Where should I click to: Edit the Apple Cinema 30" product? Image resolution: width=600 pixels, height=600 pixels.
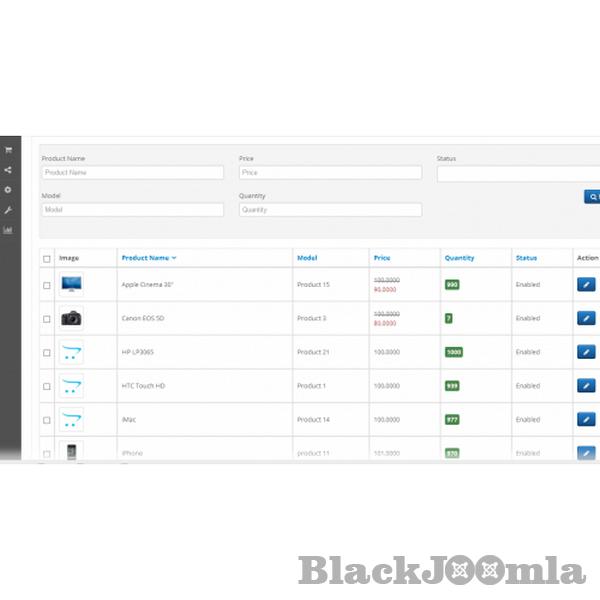(586, 285)
